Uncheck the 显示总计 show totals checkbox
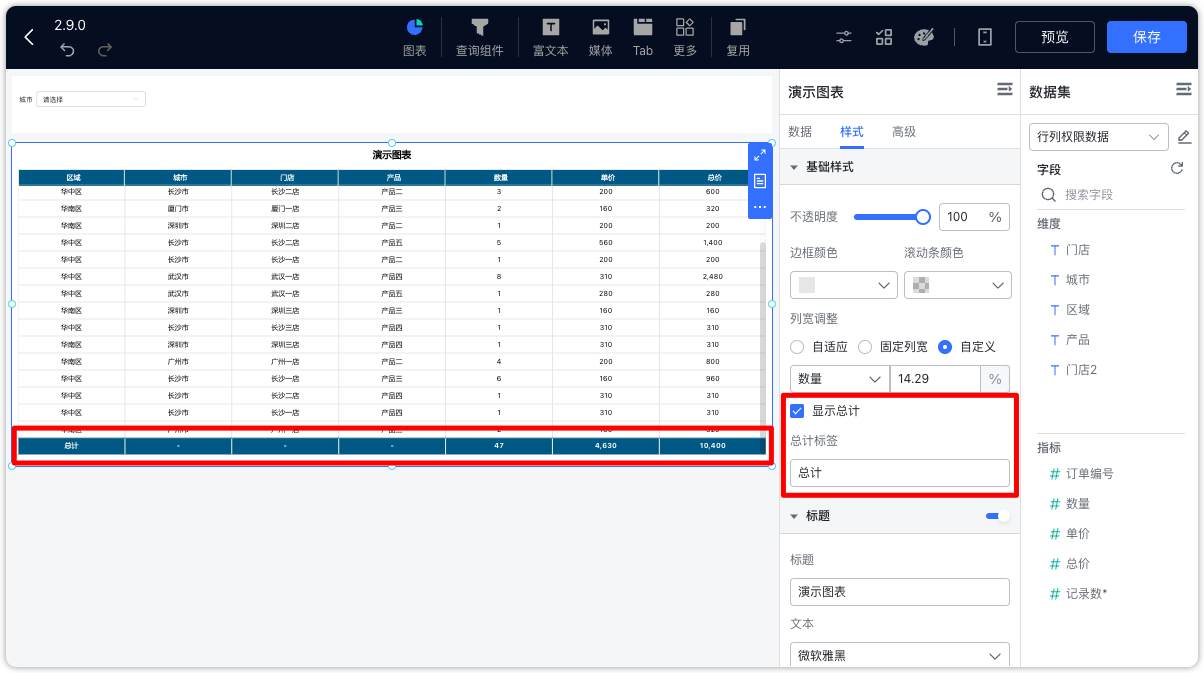Viewport: 1204px width, 673px height. 796,409
